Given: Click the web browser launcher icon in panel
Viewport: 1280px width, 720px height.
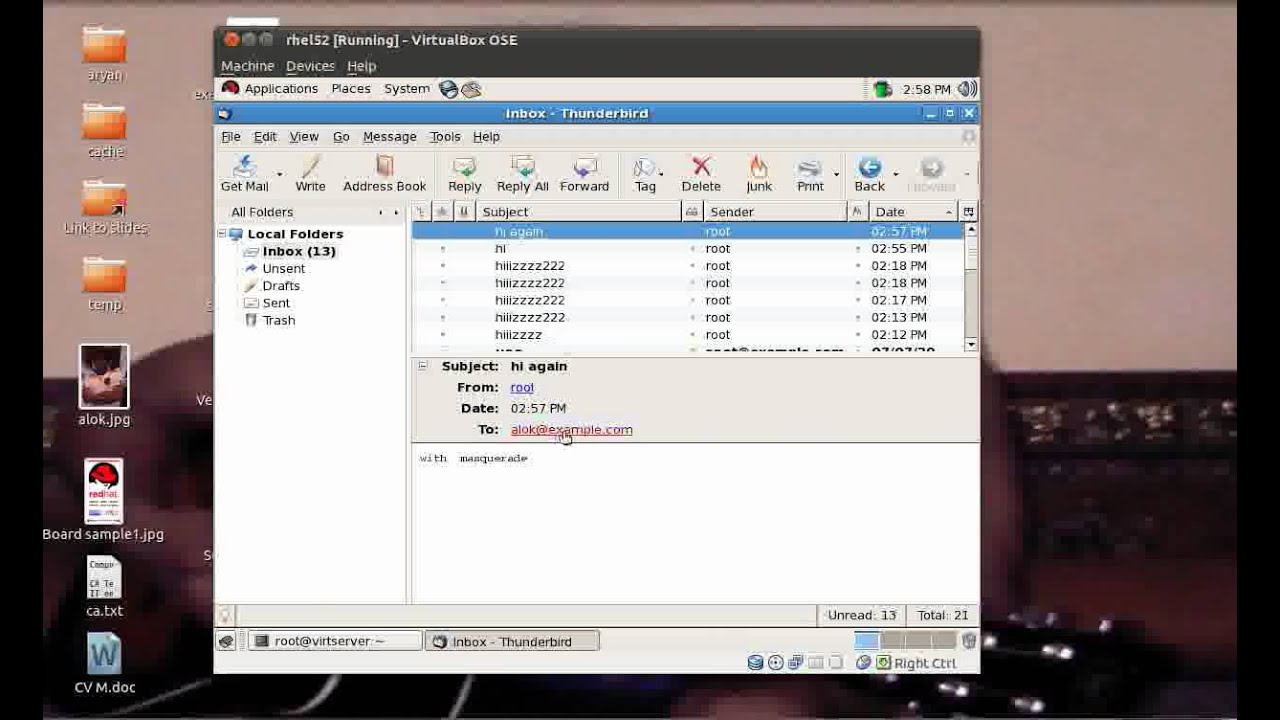Looking at the screenshot, I should 448,89.
